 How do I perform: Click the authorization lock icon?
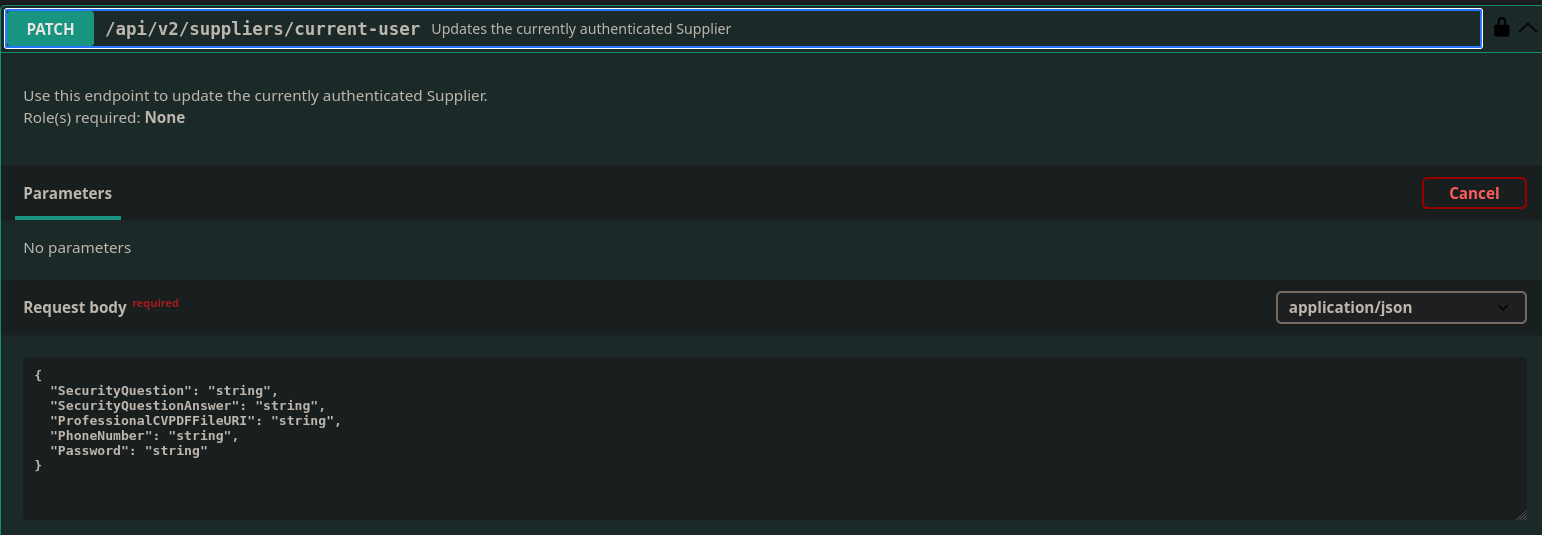coord(1501,28)
